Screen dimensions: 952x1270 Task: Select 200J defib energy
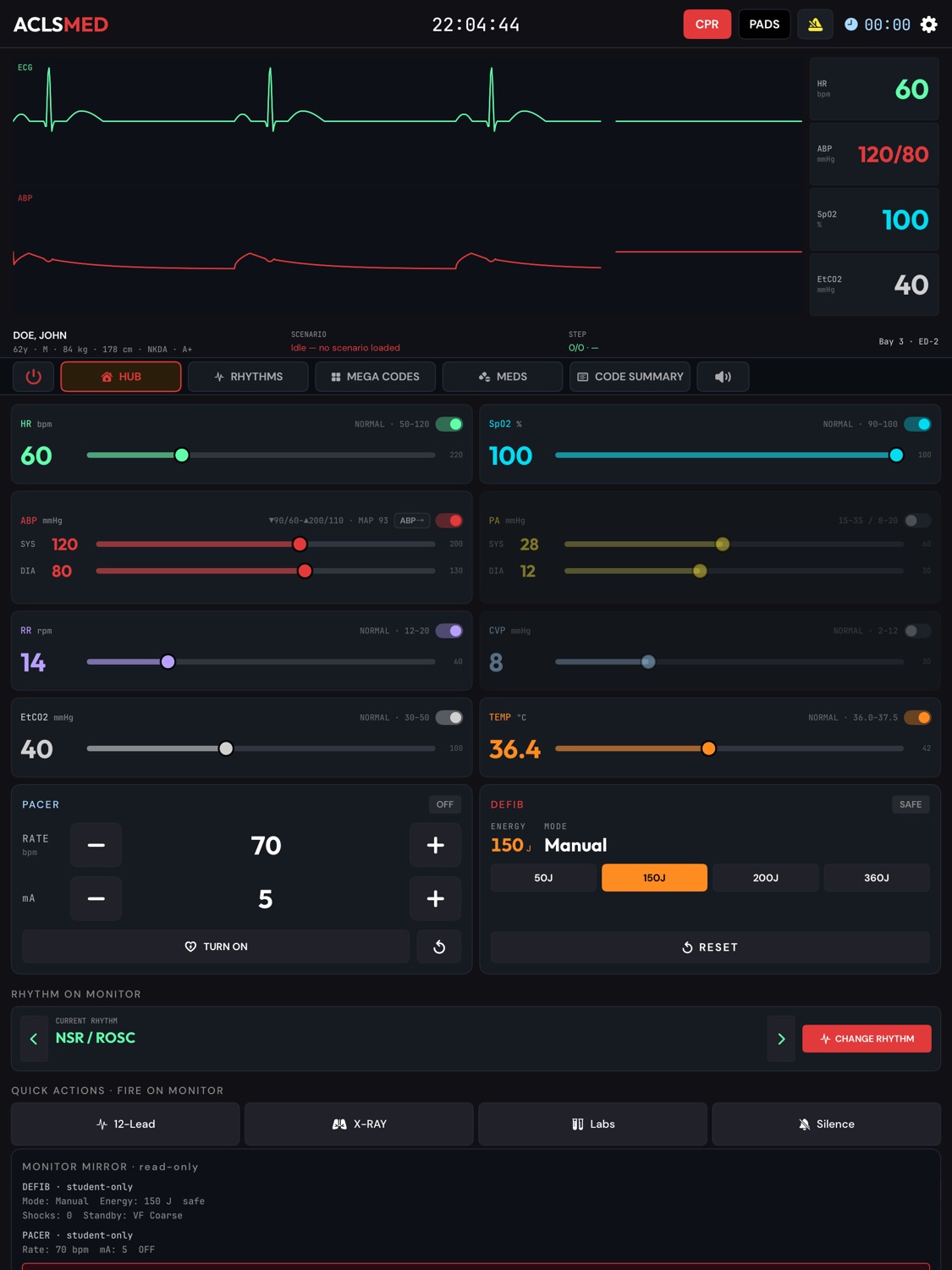[x=766, y=878]
